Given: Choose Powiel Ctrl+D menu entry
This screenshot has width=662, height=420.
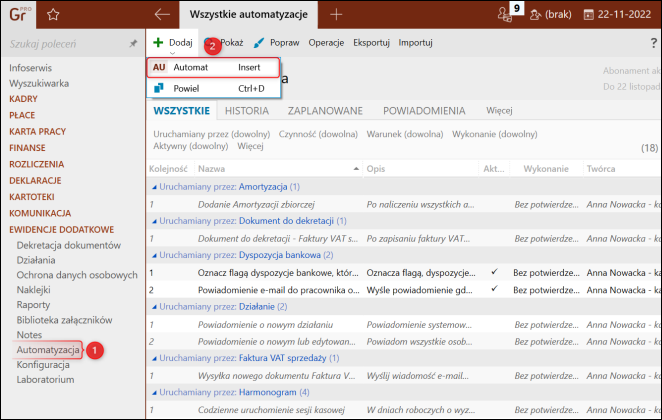Looking at the screenshot, I should (x=213, y=89).
